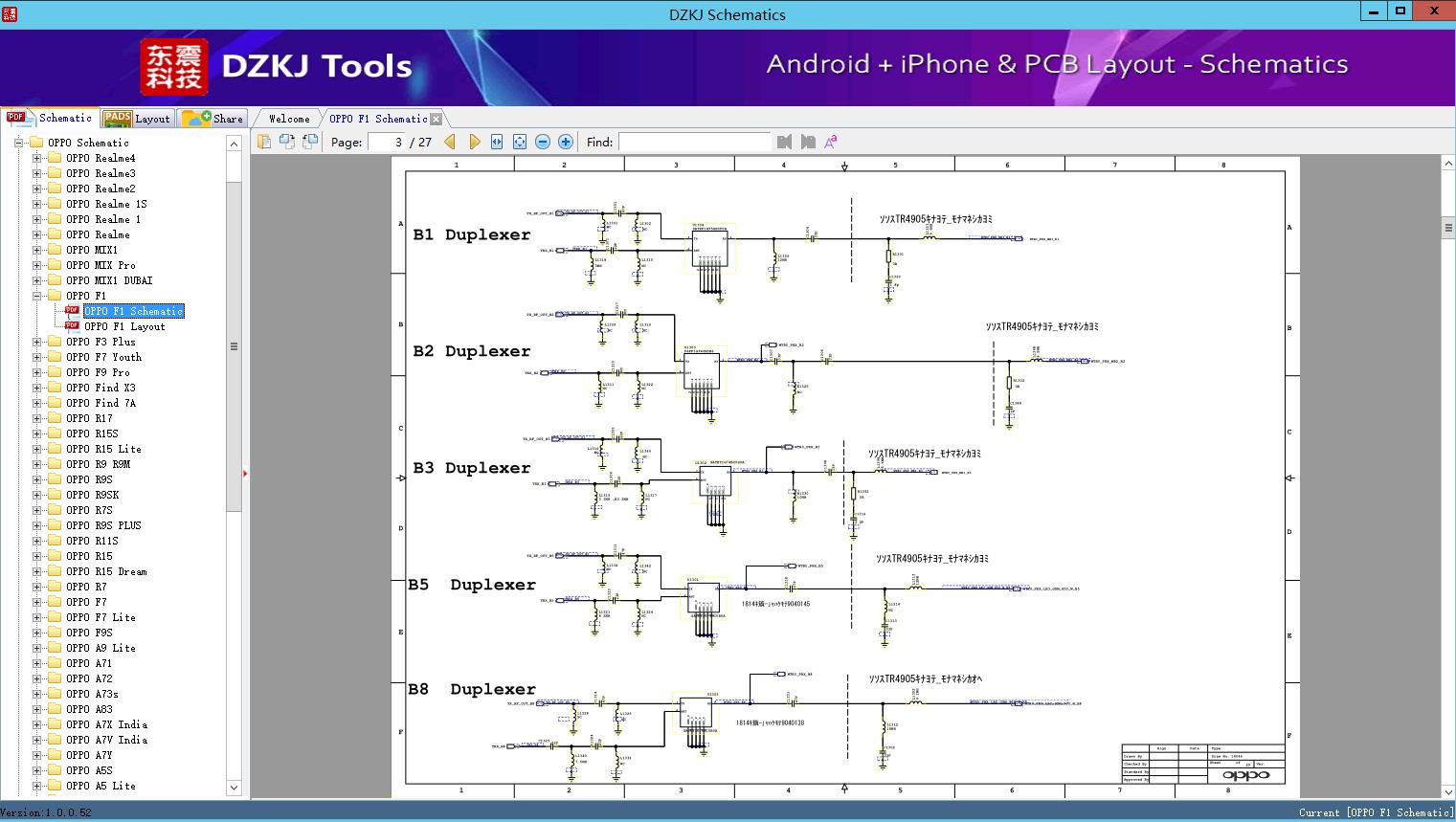This screenshot has height=822, width=1456.
Task: Select the OPPO A5 Lite tree item
Action: pyautogui.click(x=101, y=786)
